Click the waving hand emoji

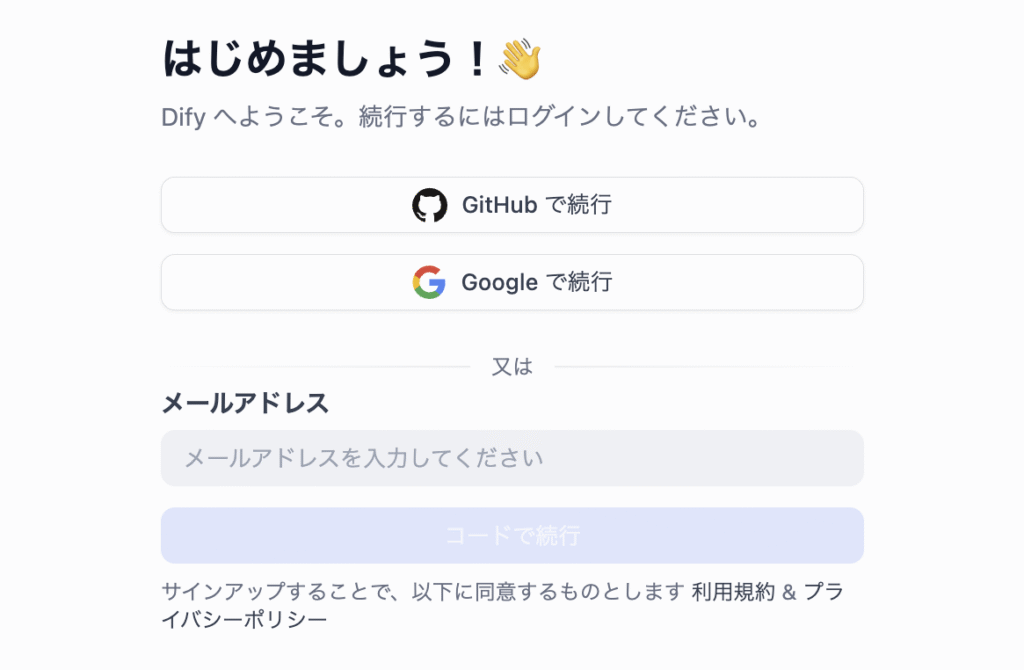[x=520, y=59]
